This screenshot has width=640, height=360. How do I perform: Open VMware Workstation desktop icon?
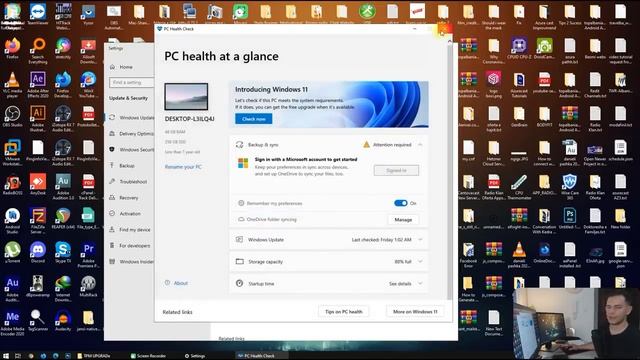tap(12, 152)
